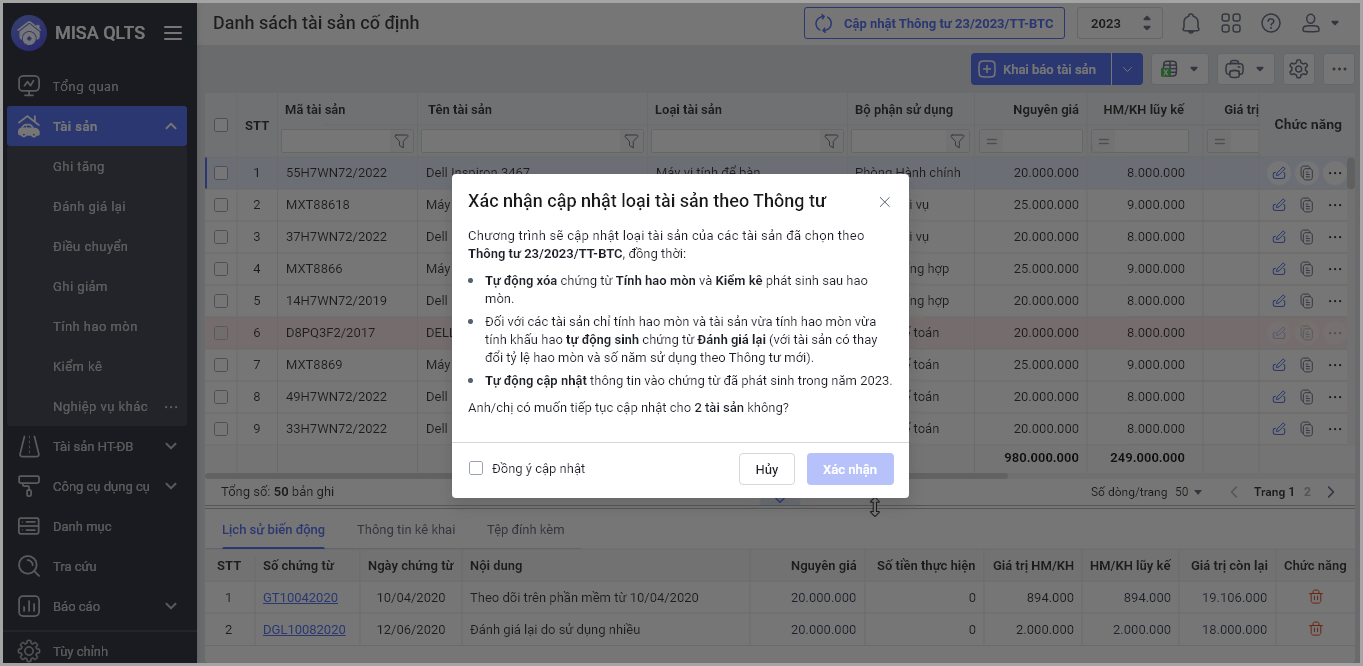
Task: Open rows-per-page dropdown showing 50
Action: coord(1189,492)
